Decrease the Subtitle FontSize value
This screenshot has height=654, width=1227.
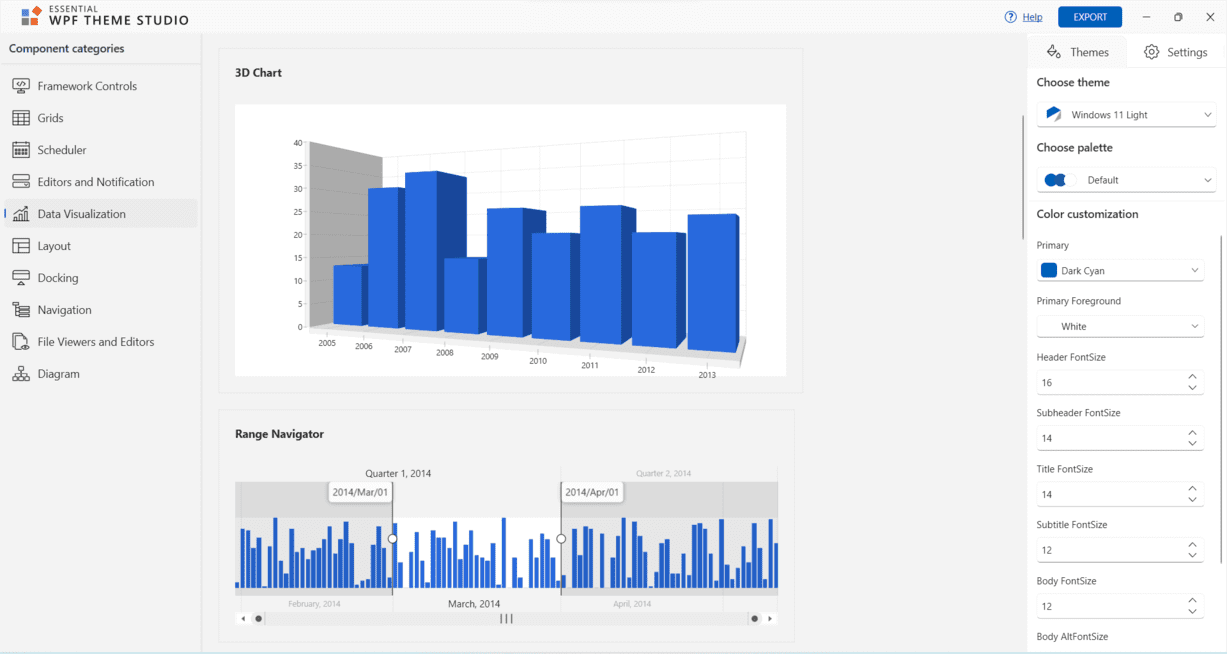pyautogui.click(x=1192, y=556)
